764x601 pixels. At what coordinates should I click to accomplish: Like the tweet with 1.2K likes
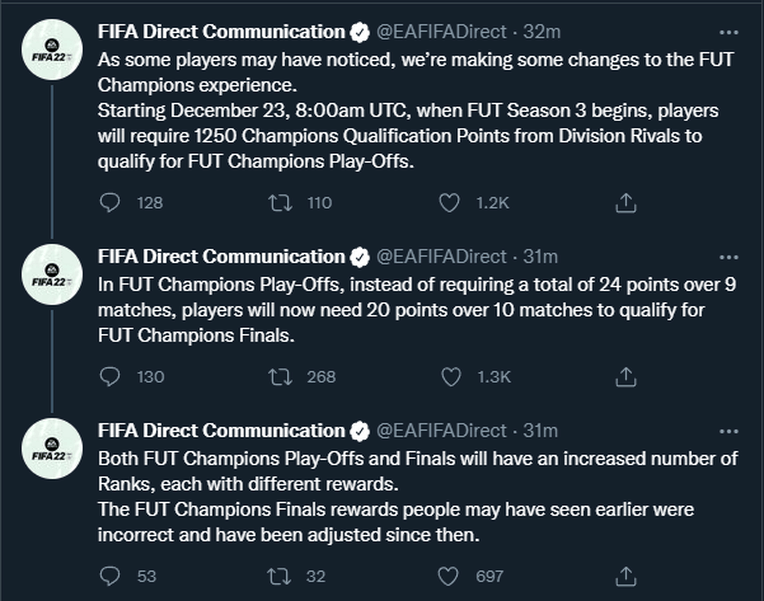(x=452, y=203)
